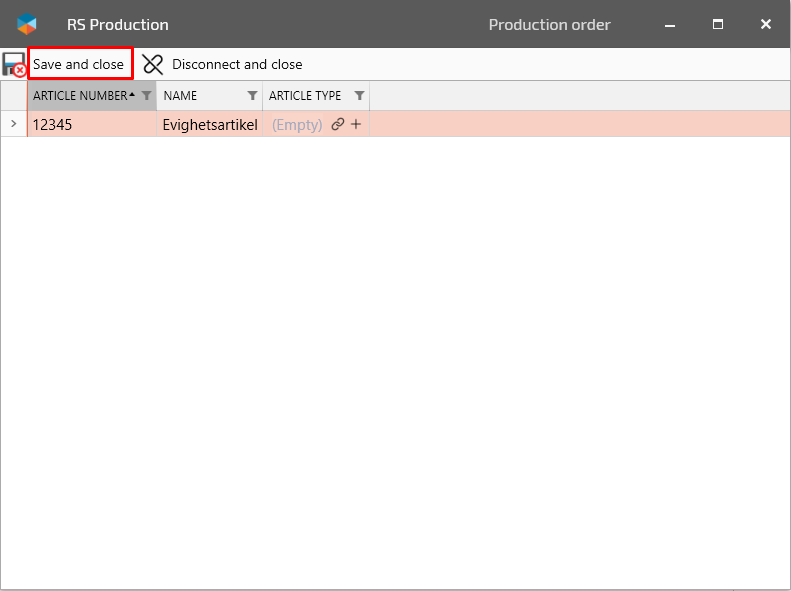Open the Article Number column filter
This screenshot has width=791, height=591.
click(147, 96)
